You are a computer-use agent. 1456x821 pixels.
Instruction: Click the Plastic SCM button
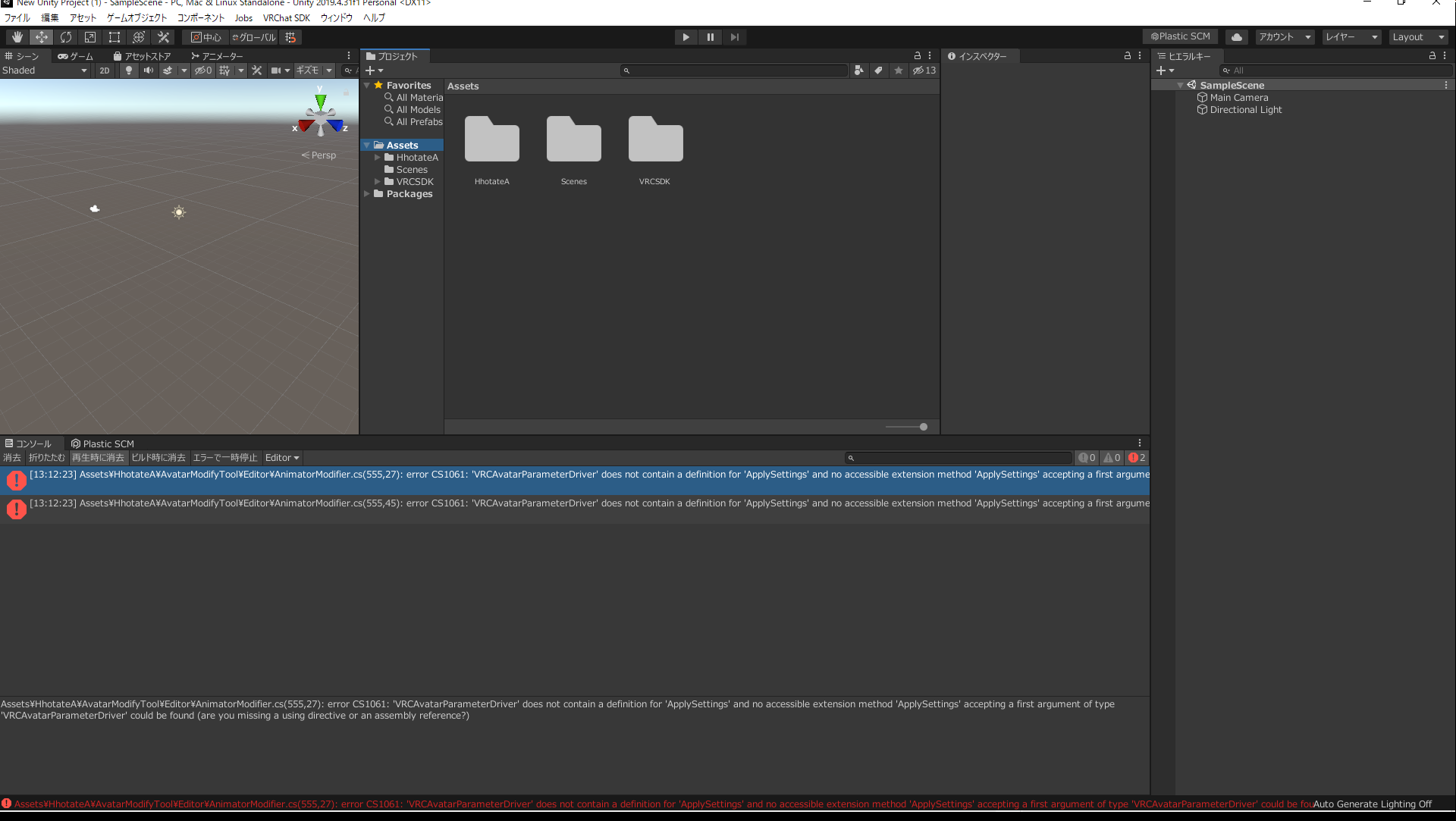[1180, 36]
